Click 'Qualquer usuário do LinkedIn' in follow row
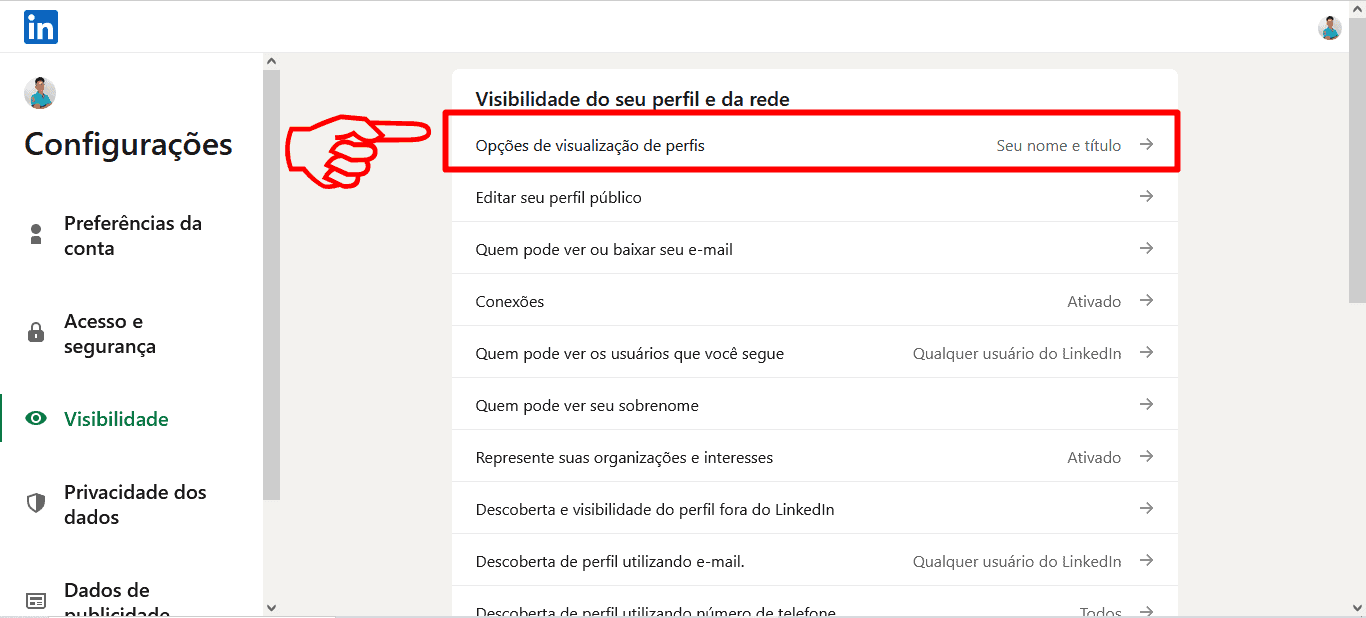The width and height of the screenshot is (1366, 618). pos(1017,354)
